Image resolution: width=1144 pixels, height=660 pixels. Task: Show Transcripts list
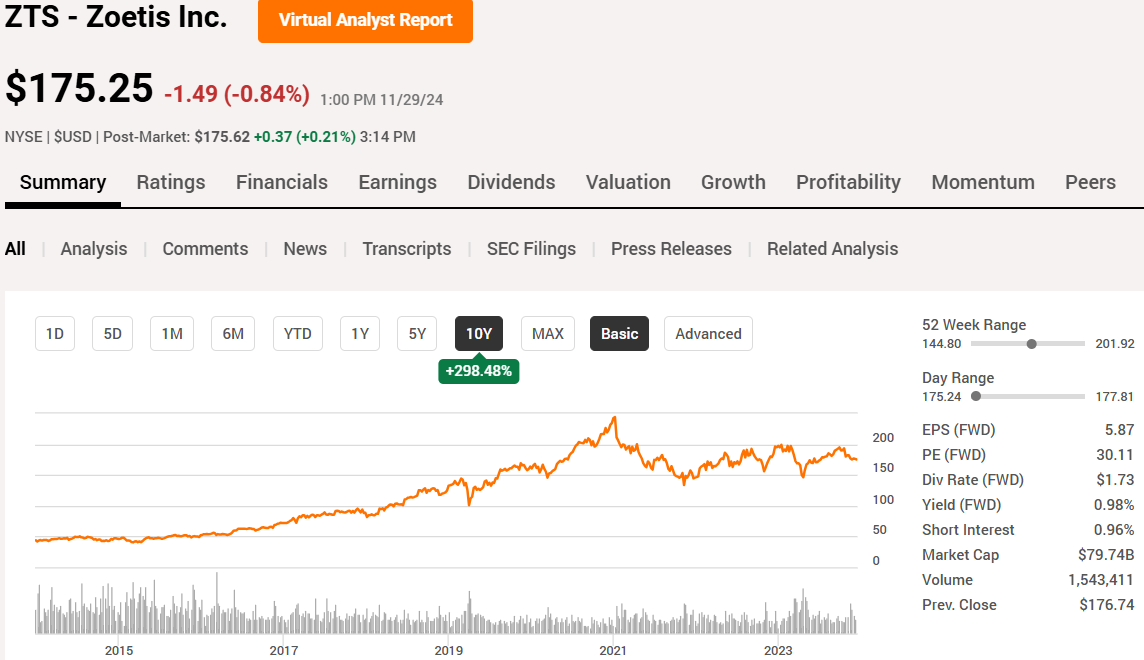407,249
